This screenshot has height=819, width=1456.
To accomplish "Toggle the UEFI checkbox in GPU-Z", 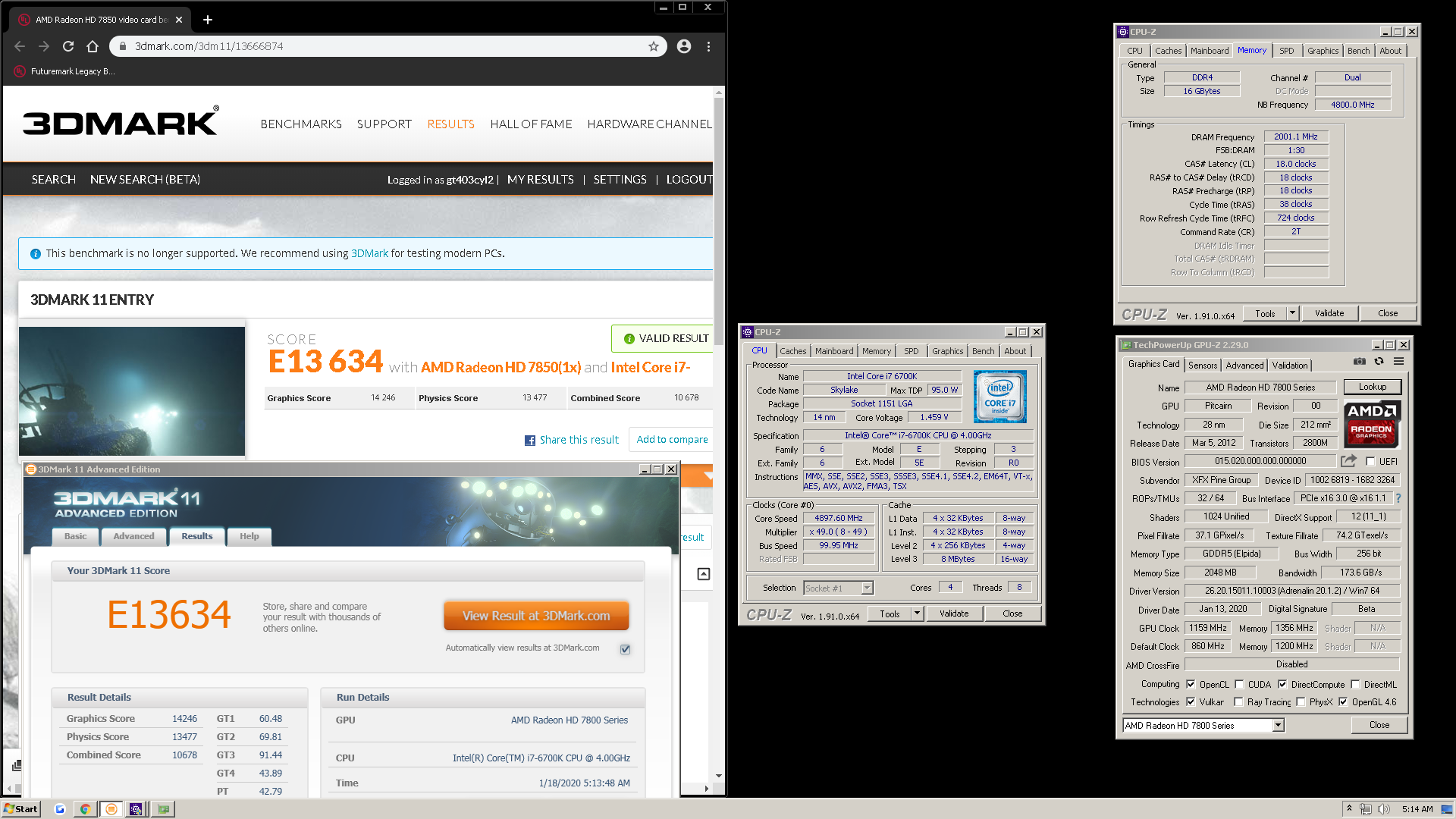I will [1370, 461].
